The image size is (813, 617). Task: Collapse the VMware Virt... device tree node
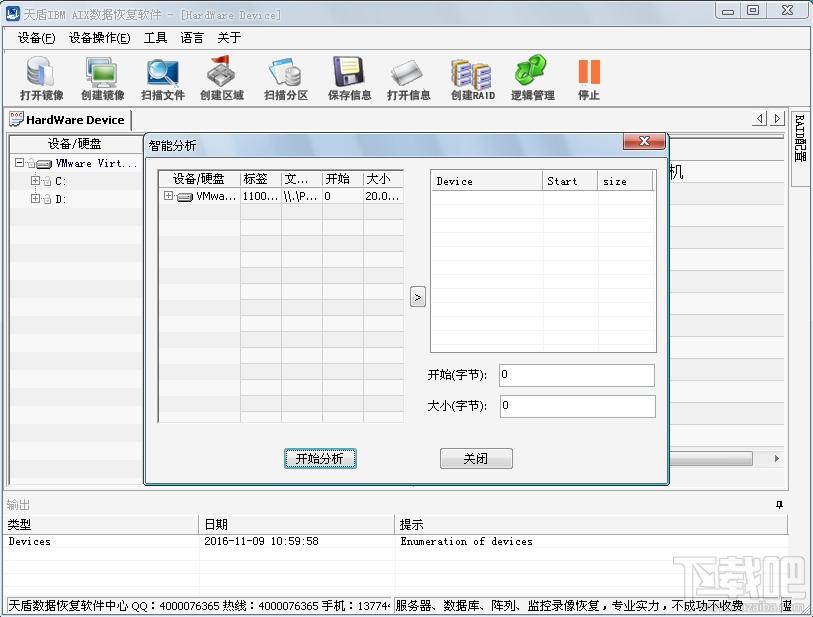(19, 163)
